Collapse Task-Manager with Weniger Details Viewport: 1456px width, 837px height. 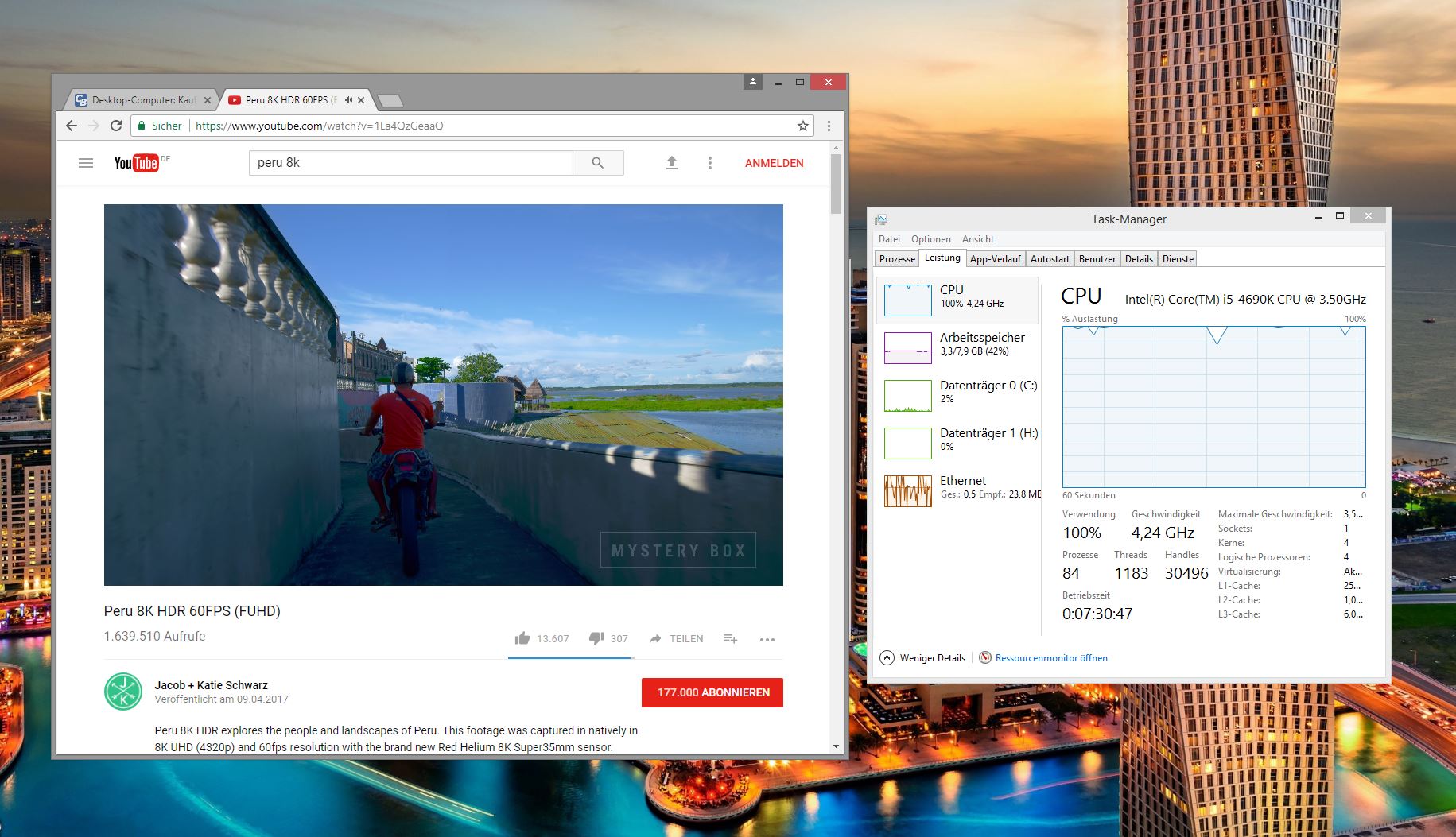pos(922,658)
